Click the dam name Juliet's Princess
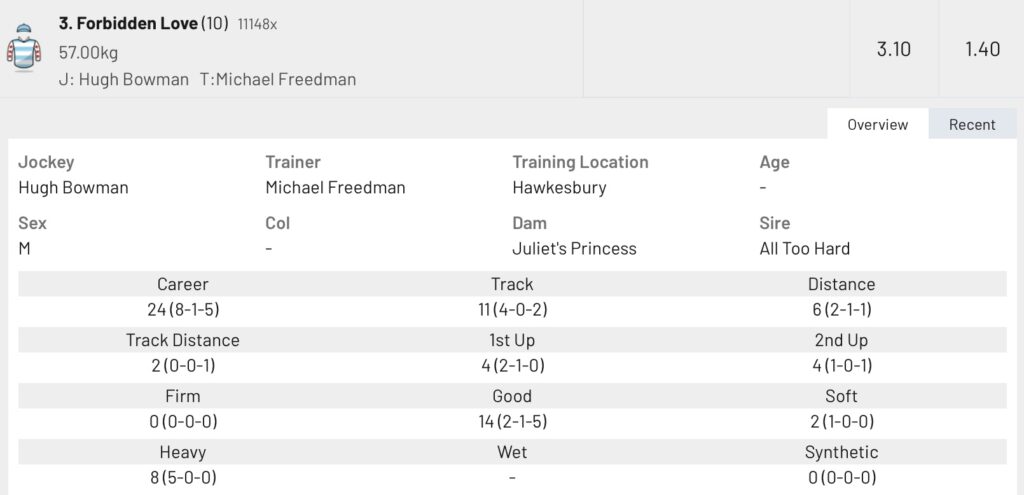 pyautogui.click(x=574, y=248)
